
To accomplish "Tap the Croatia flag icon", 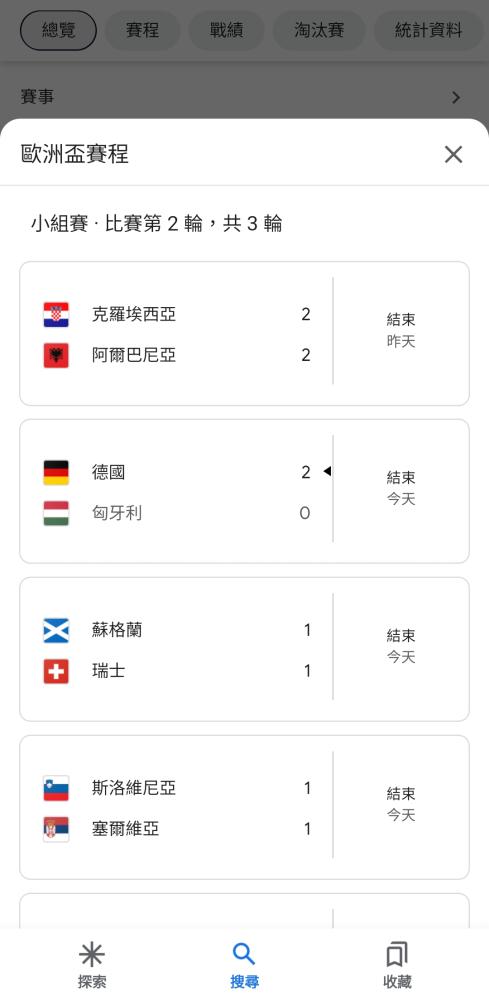I will pos(56,314).
